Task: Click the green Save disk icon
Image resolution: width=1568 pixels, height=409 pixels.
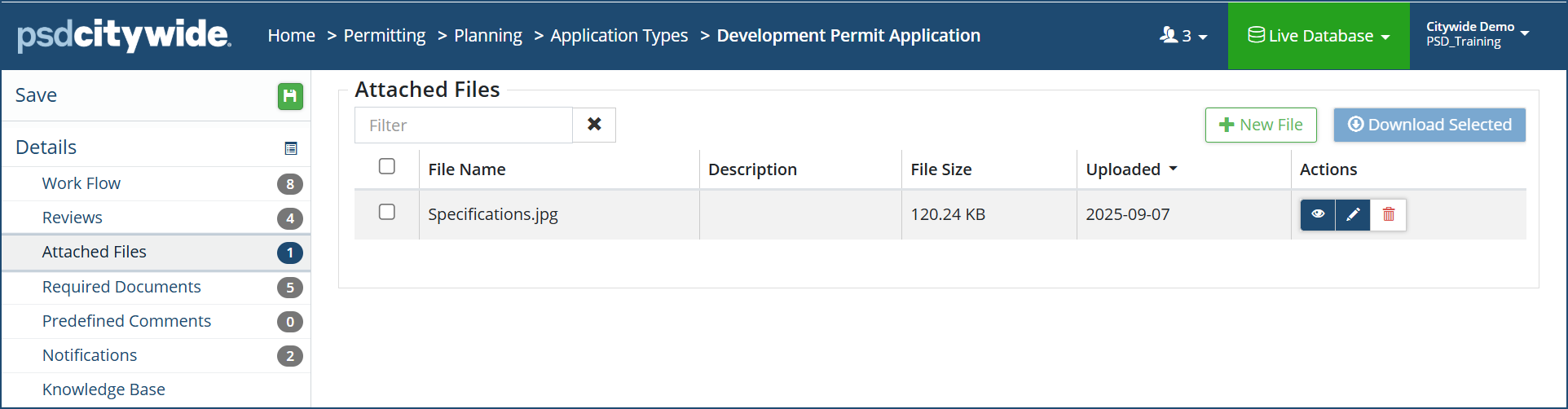Action: pyautogui.click(x=290, y=96)
